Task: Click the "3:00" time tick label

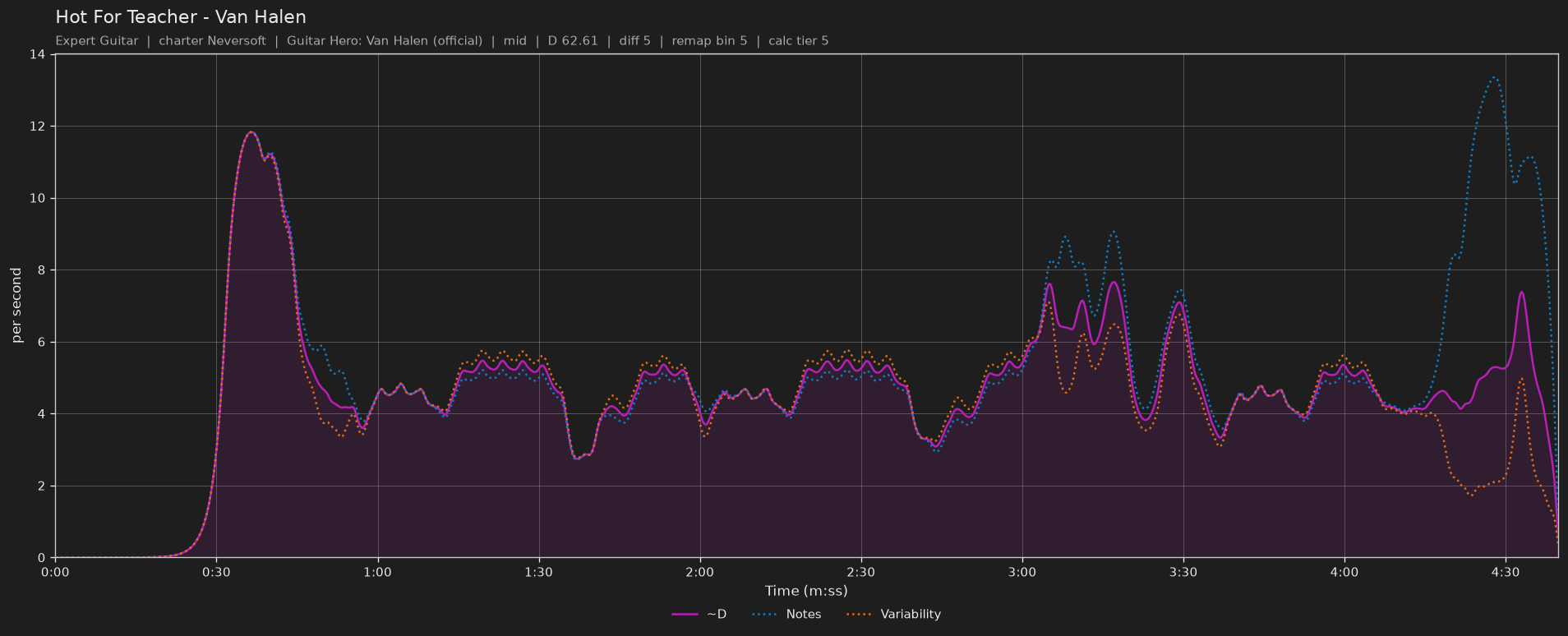Action: 1022,573
